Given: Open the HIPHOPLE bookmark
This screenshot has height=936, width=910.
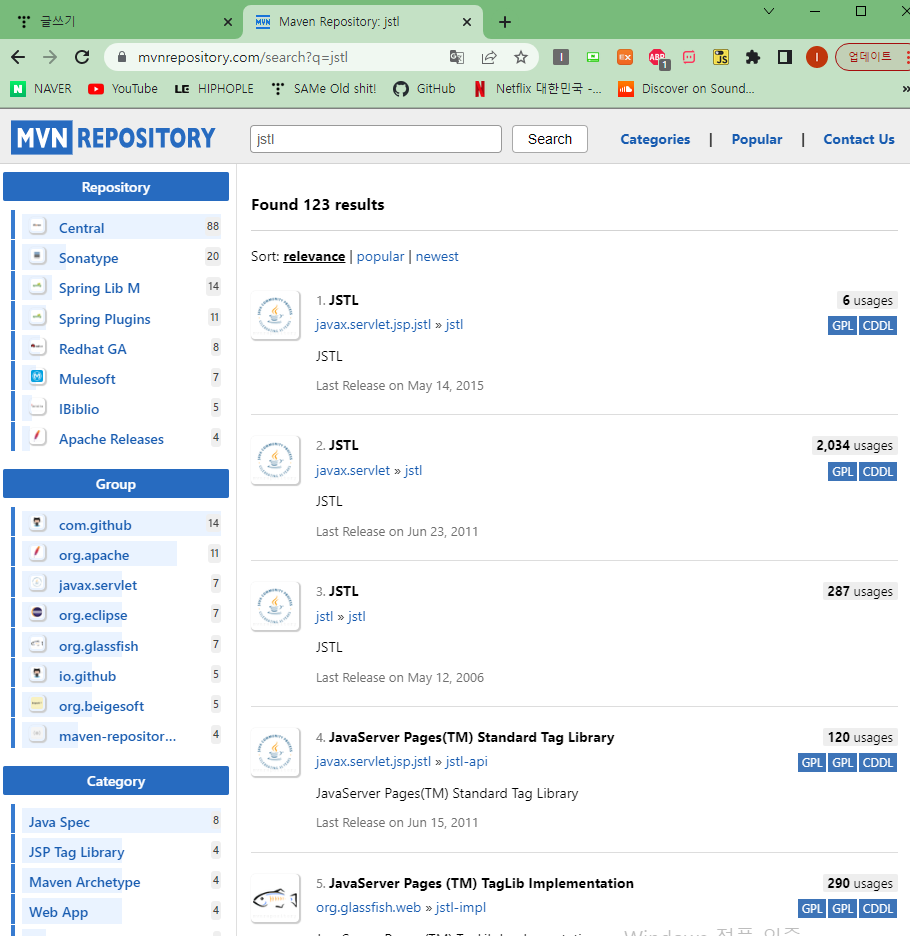Looking at the screenshot, I should pos(214,89).
